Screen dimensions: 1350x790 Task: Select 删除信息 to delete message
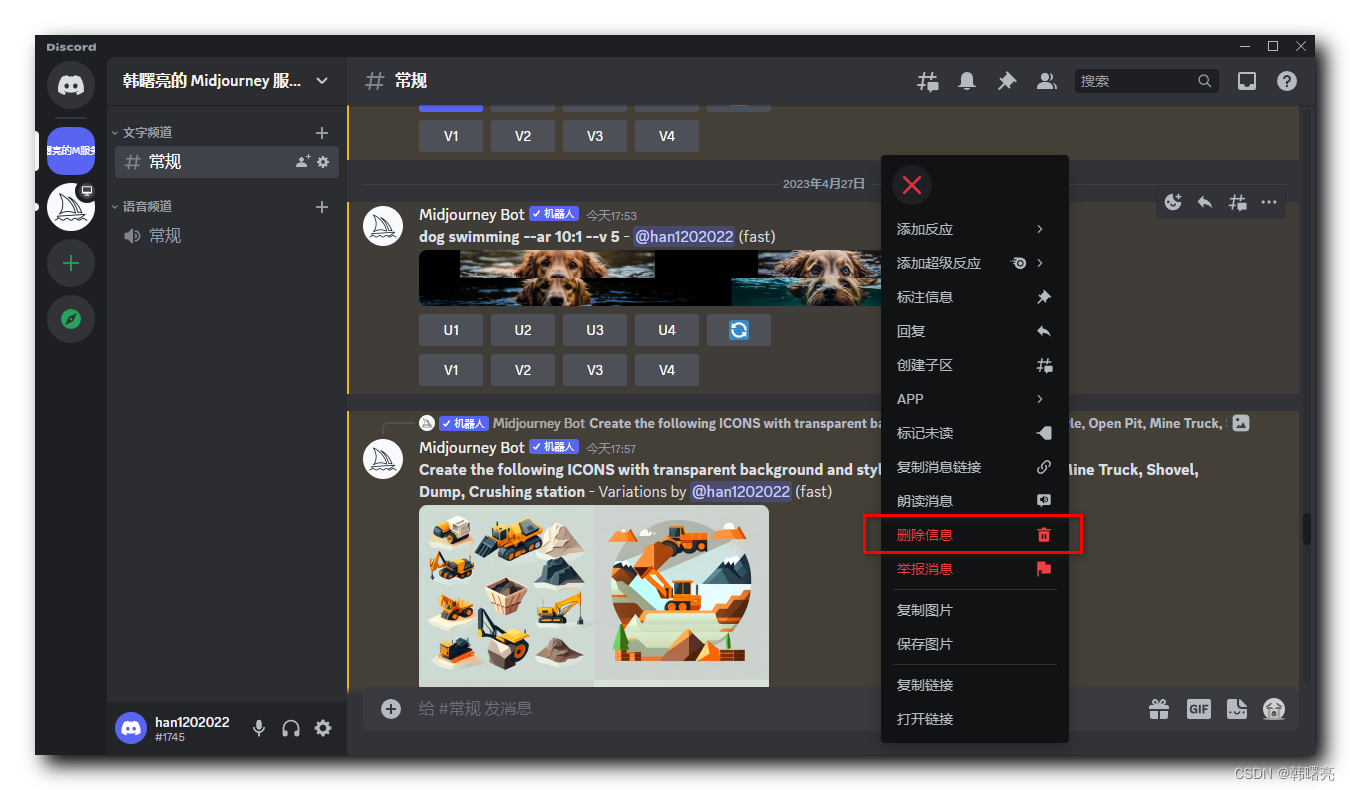click(x=974, y=535)
